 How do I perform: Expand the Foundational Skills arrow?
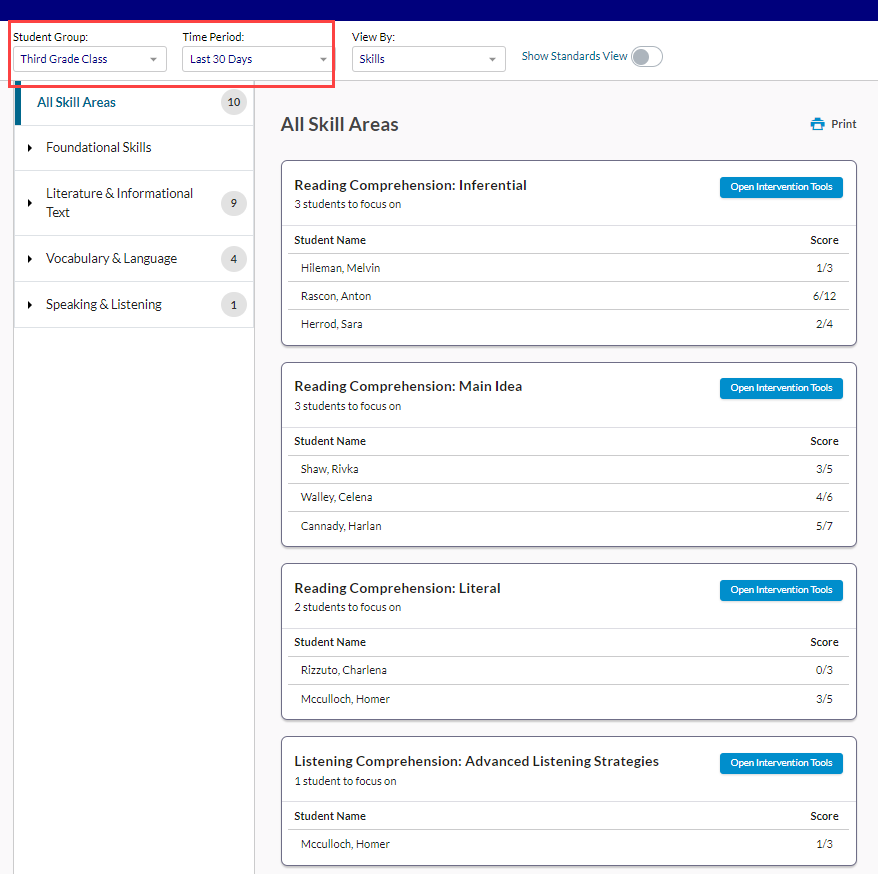coord(30,148)
